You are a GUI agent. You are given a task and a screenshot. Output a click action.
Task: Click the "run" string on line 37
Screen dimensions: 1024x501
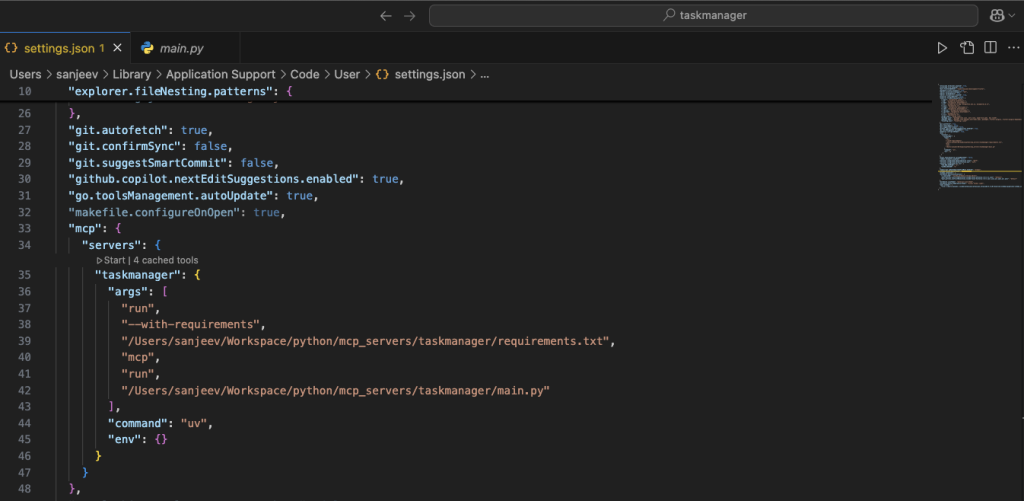click(x=140, y=308)
